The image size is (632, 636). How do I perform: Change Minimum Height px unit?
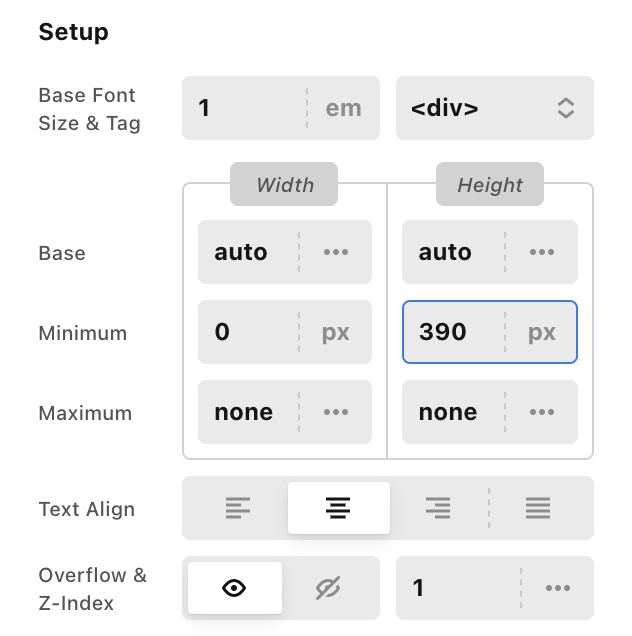coord(541,332)
